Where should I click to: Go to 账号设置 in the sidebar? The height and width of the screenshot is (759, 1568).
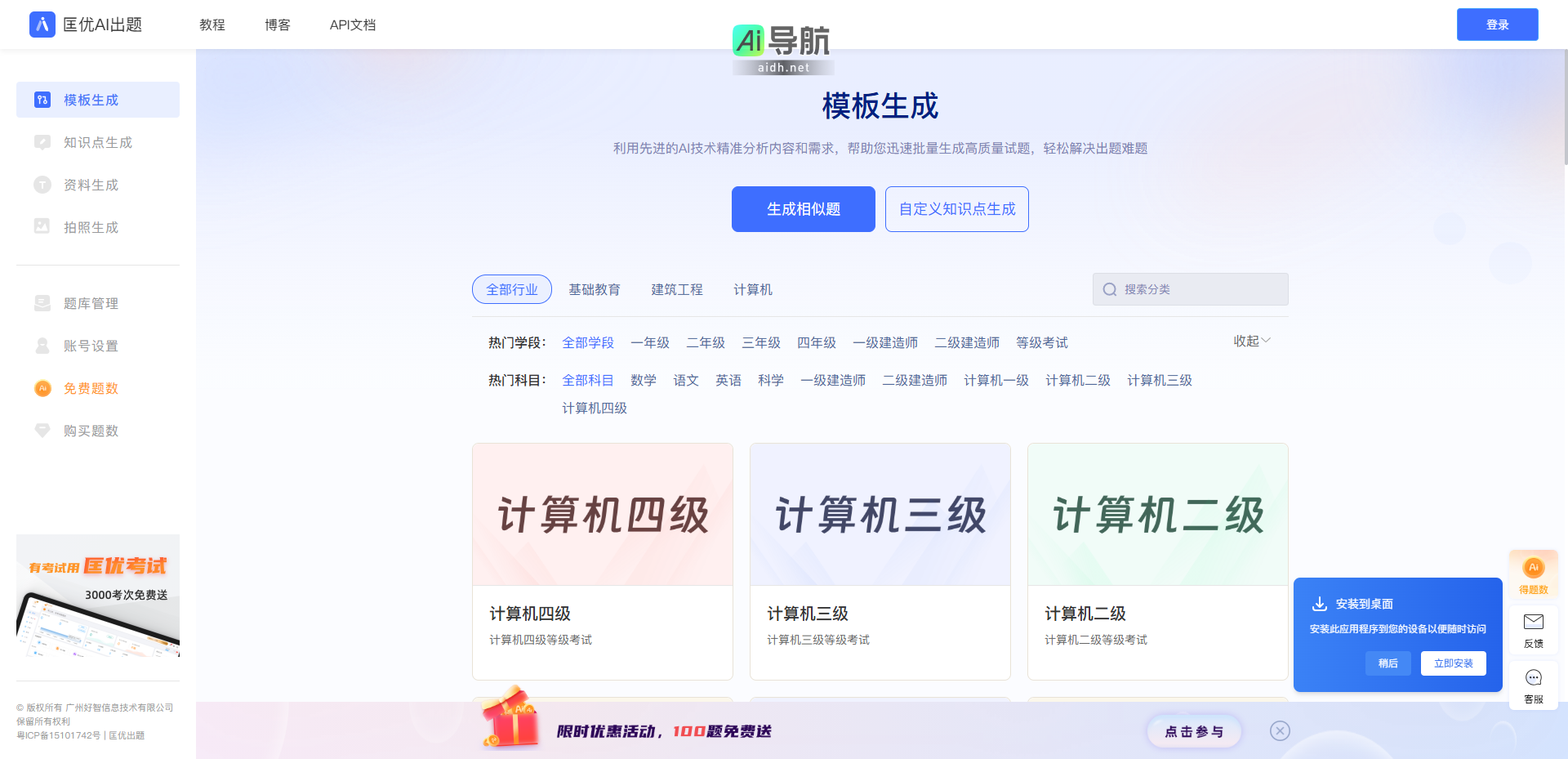[x=91, y=346]
